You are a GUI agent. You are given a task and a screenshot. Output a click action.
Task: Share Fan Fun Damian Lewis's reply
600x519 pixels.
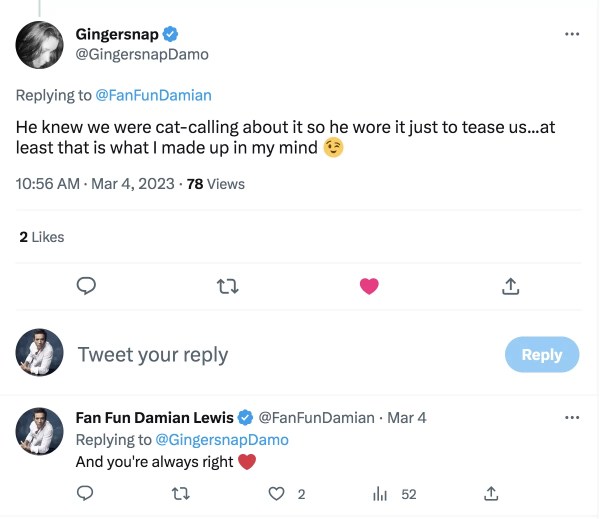491,493
